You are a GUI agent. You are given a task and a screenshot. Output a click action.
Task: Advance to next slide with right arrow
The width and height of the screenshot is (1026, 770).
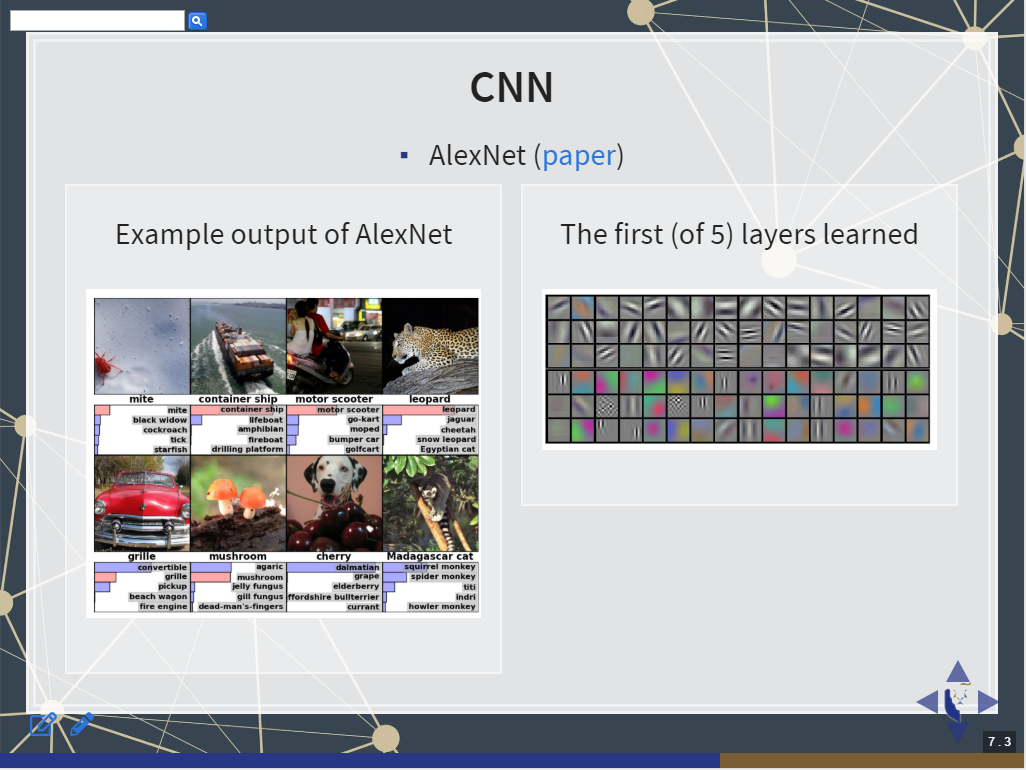tap(988, 702)
